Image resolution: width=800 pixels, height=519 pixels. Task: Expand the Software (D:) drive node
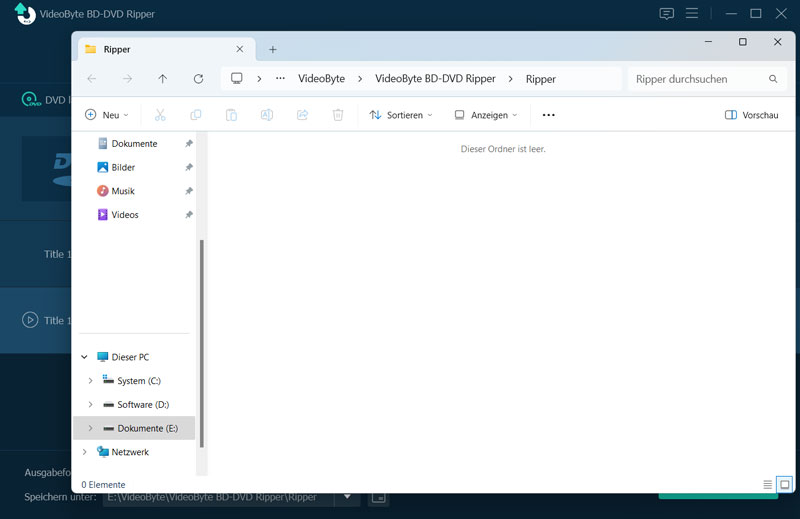tap(90, 404)
